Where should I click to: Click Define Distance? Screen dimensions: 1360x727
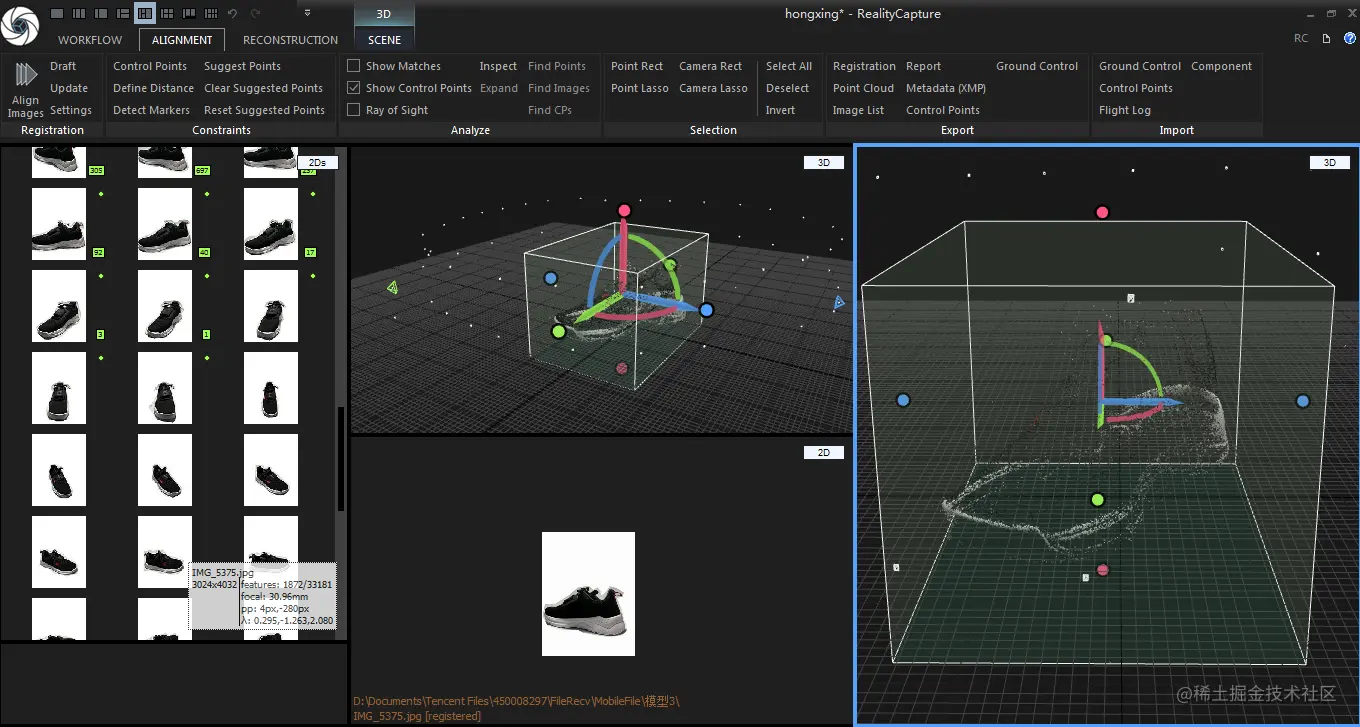(153, 88)
